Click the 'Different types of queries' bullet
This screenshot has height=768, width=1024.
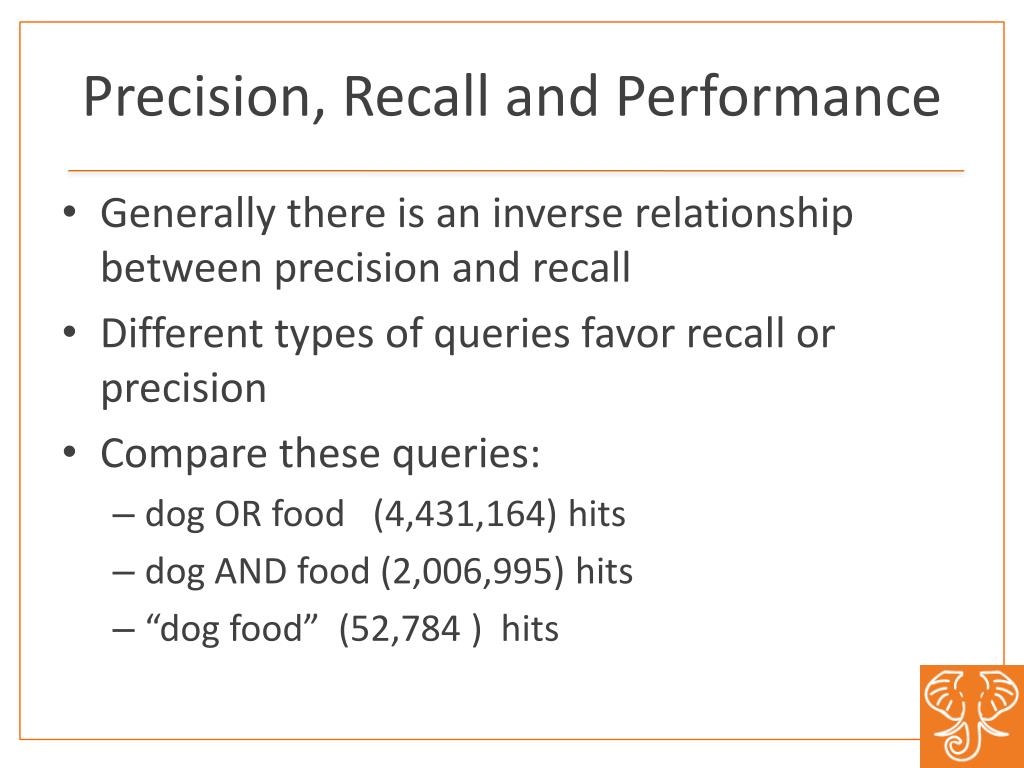click(468, 360)
